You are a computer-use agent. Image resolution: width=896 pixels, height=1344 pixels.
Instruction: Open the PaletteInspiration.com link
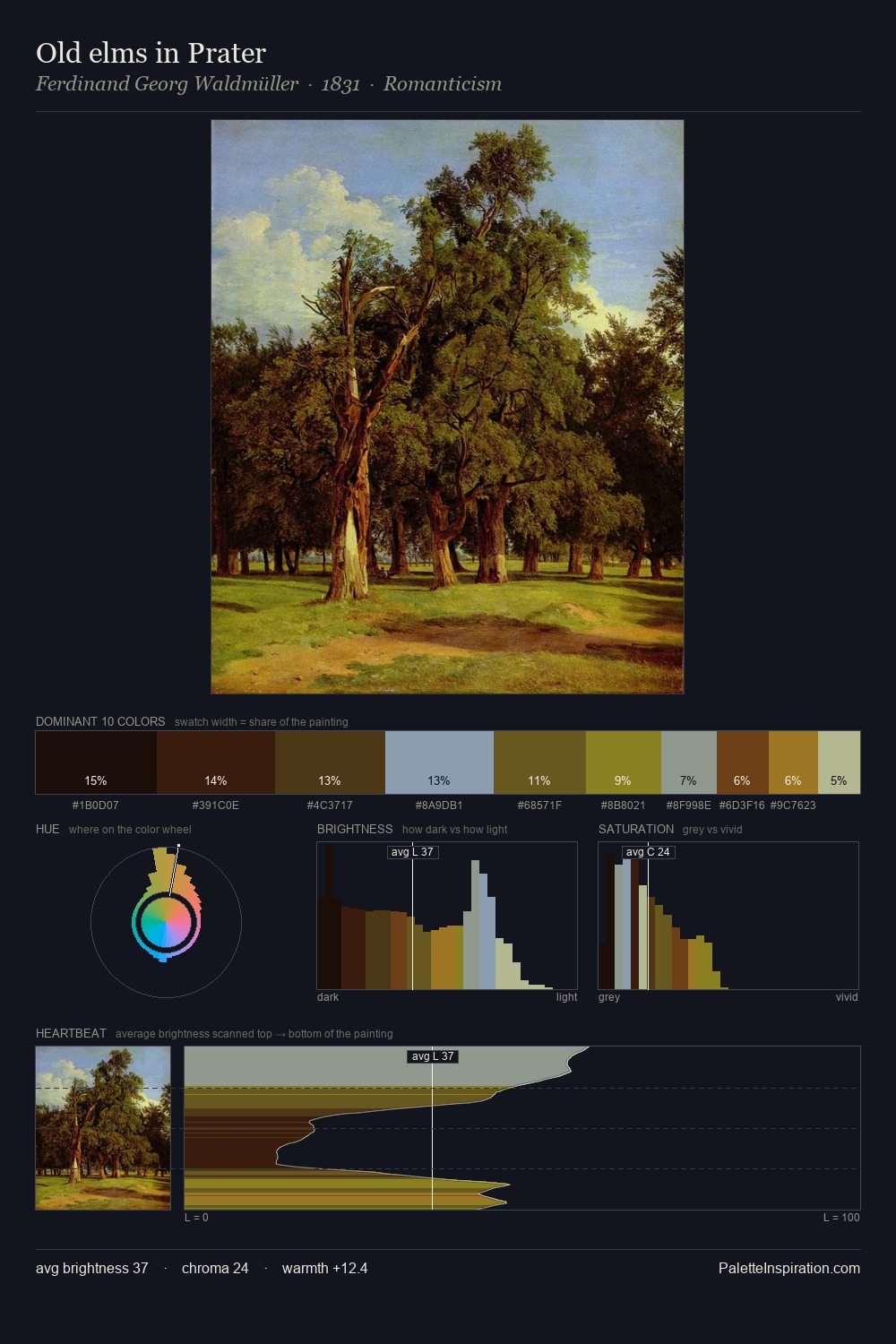coord(789,1269)
